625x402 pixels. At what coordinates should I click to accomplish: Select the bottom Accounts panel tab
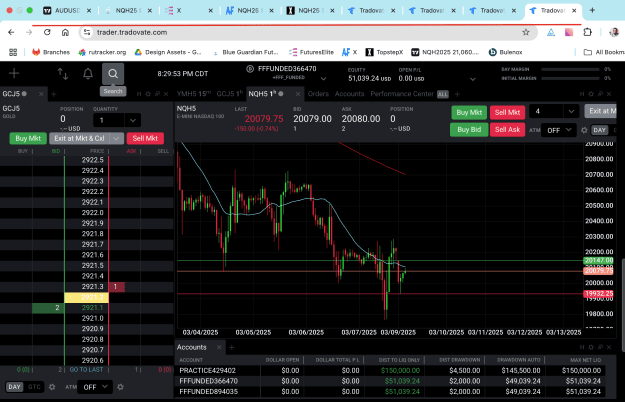pos(192,347)
